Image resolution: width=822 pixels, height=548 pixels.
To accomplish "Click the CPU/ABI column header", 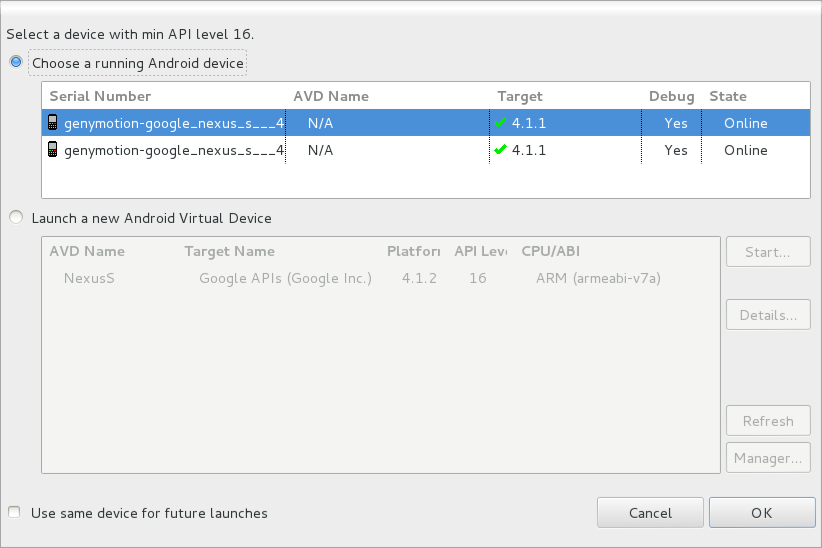I will coord(550,251).
